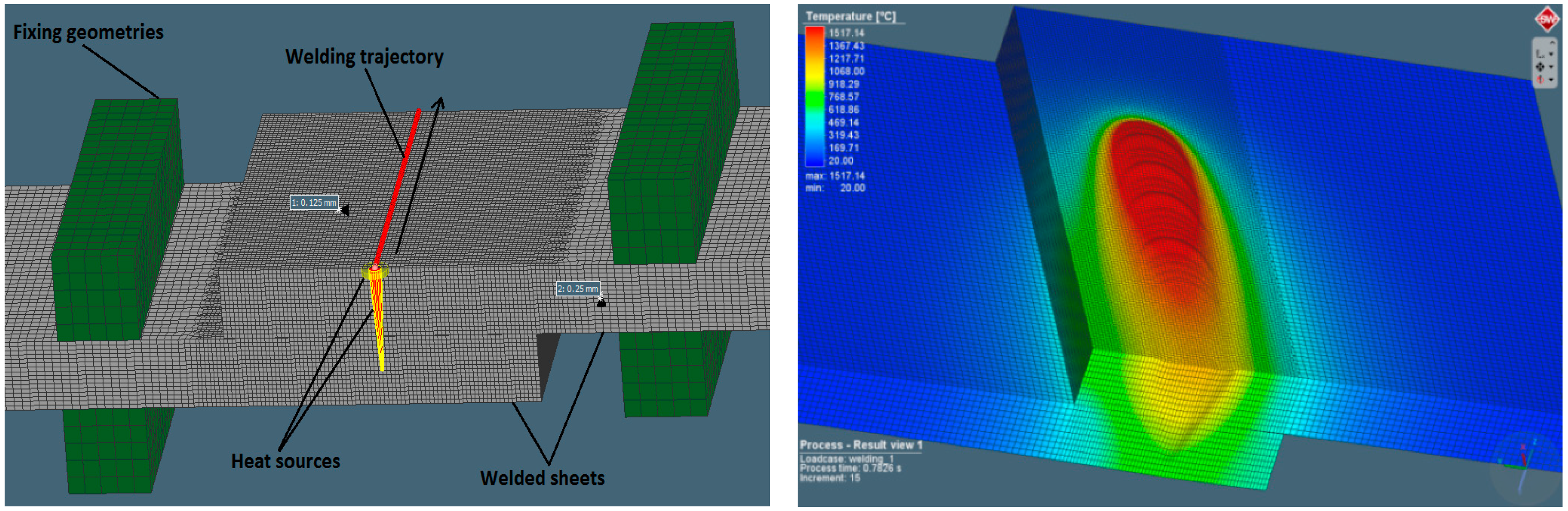Click the 'Process - Result view 1' title

pyautogui.click(x=860, y=445)
